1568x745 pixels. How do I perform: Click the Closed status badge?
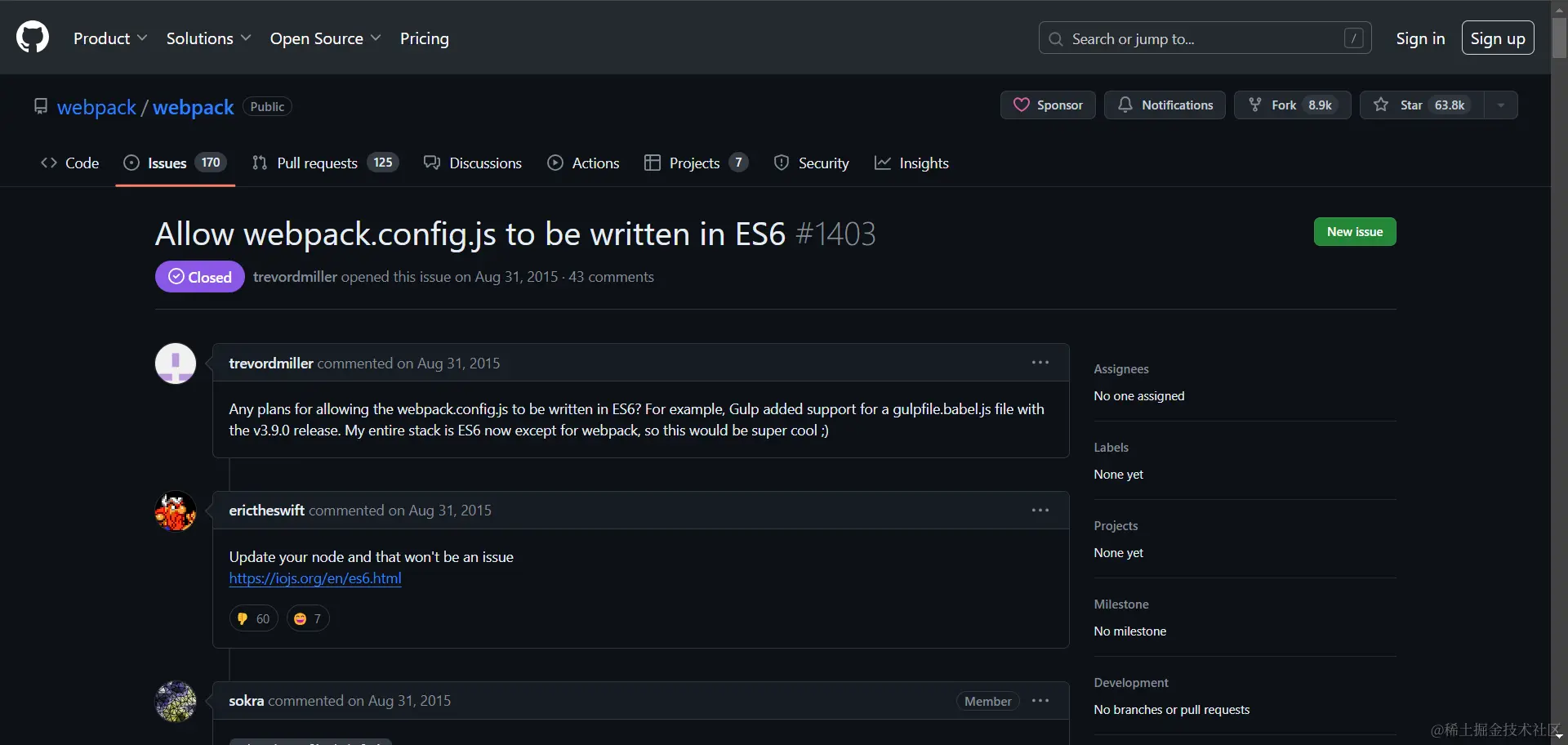tap(200, 277)
